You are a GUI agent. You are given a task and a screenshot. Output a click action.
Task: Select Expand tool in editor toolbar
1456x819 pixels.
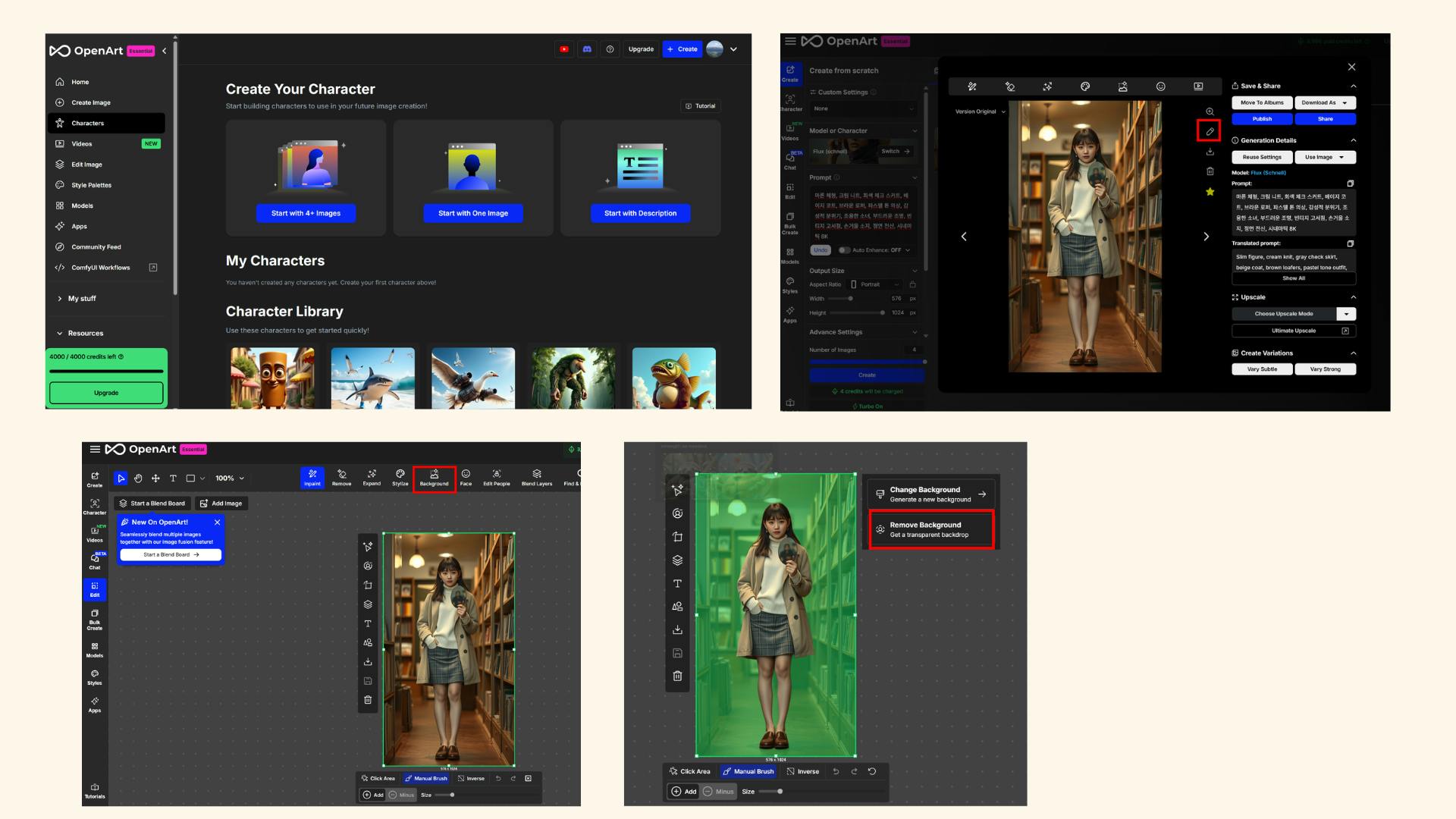point(372,478)
